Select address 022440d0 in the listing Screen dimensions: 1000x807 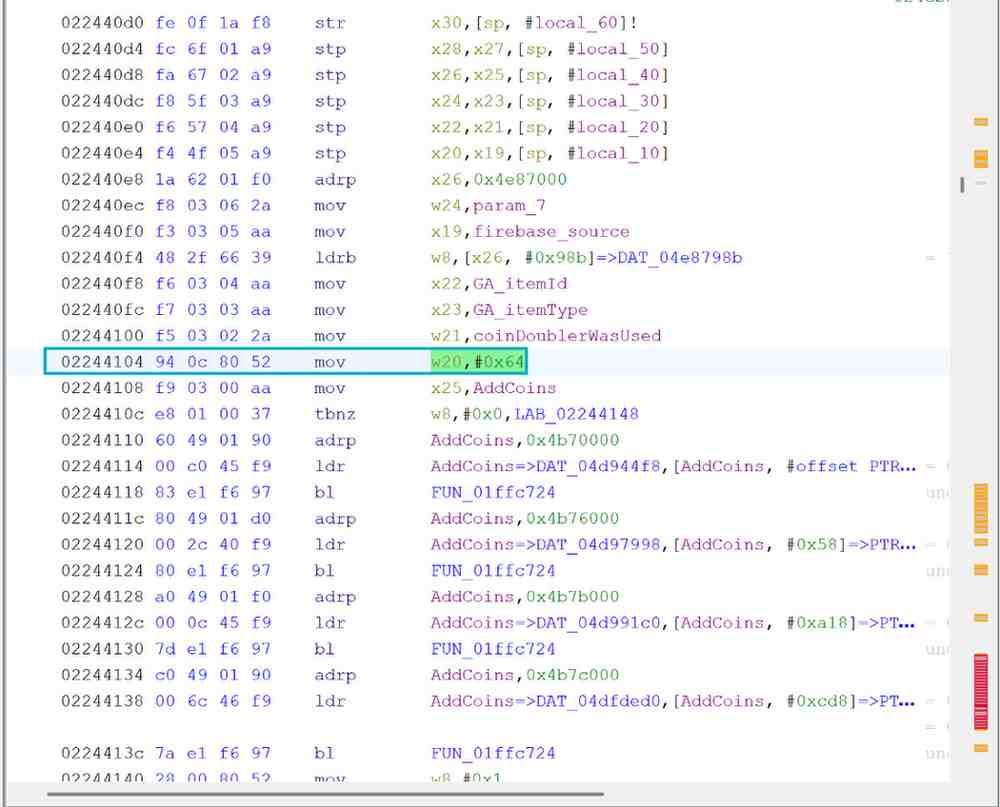click(x=99, y=22)
